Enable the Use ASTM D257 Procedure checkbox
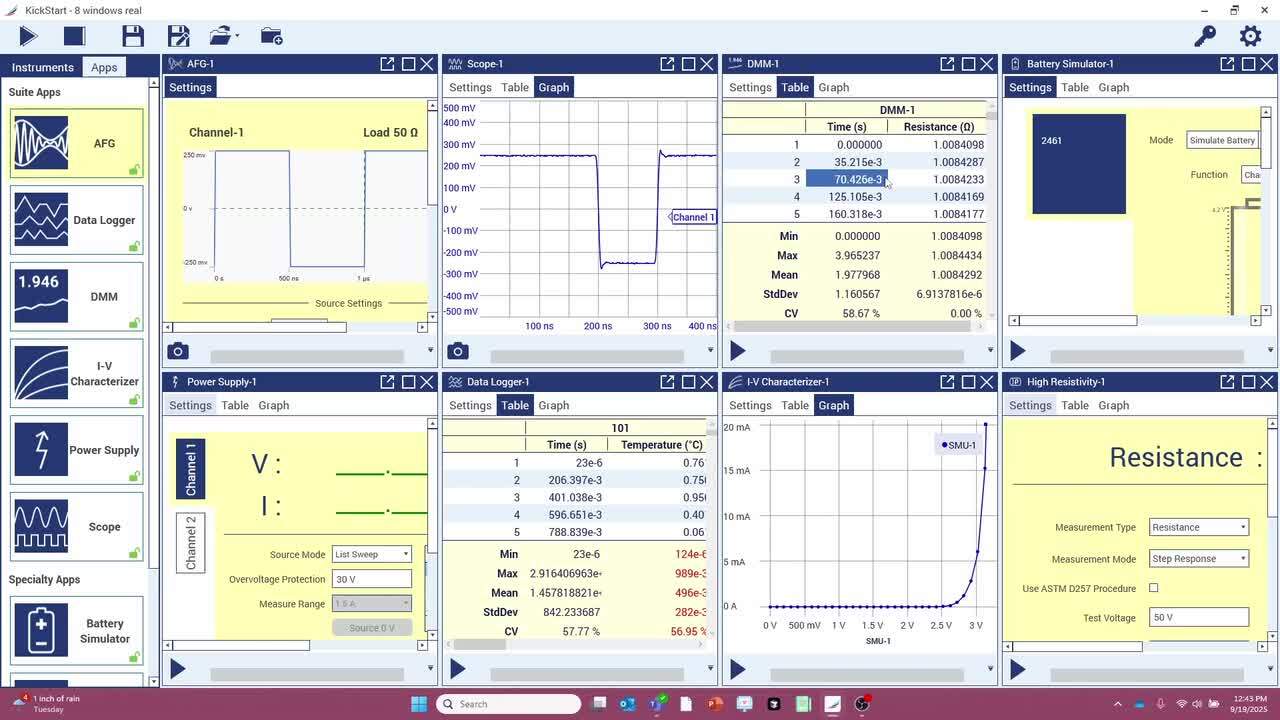 click(x=1153, y=588)
